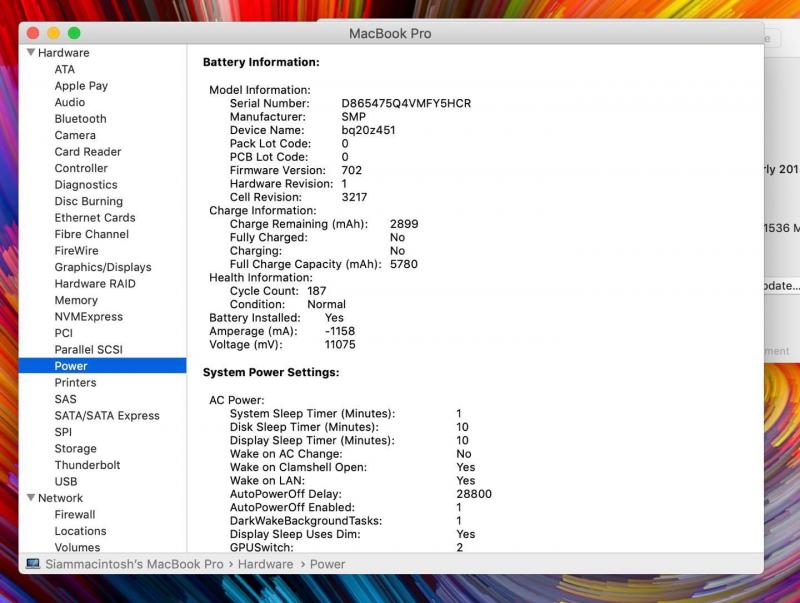Open the Printers section
This screenshot has height=603, width=800.
coord(76,383)
